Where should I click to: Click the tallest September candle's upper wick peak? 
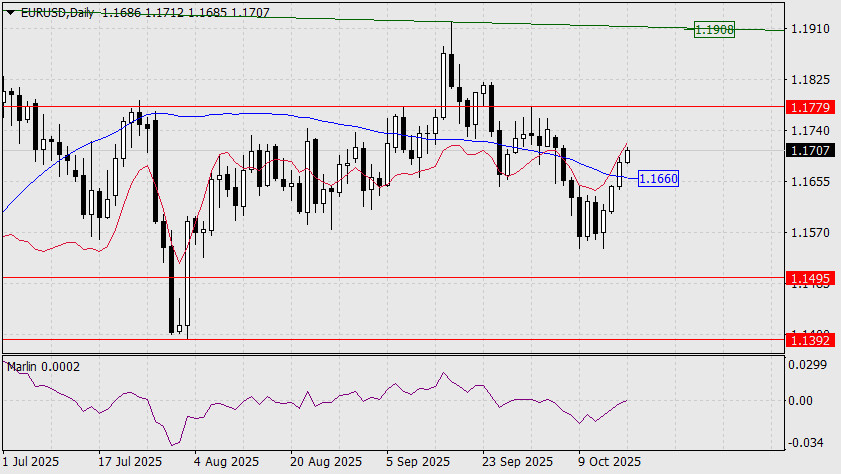tap(452, 23)
